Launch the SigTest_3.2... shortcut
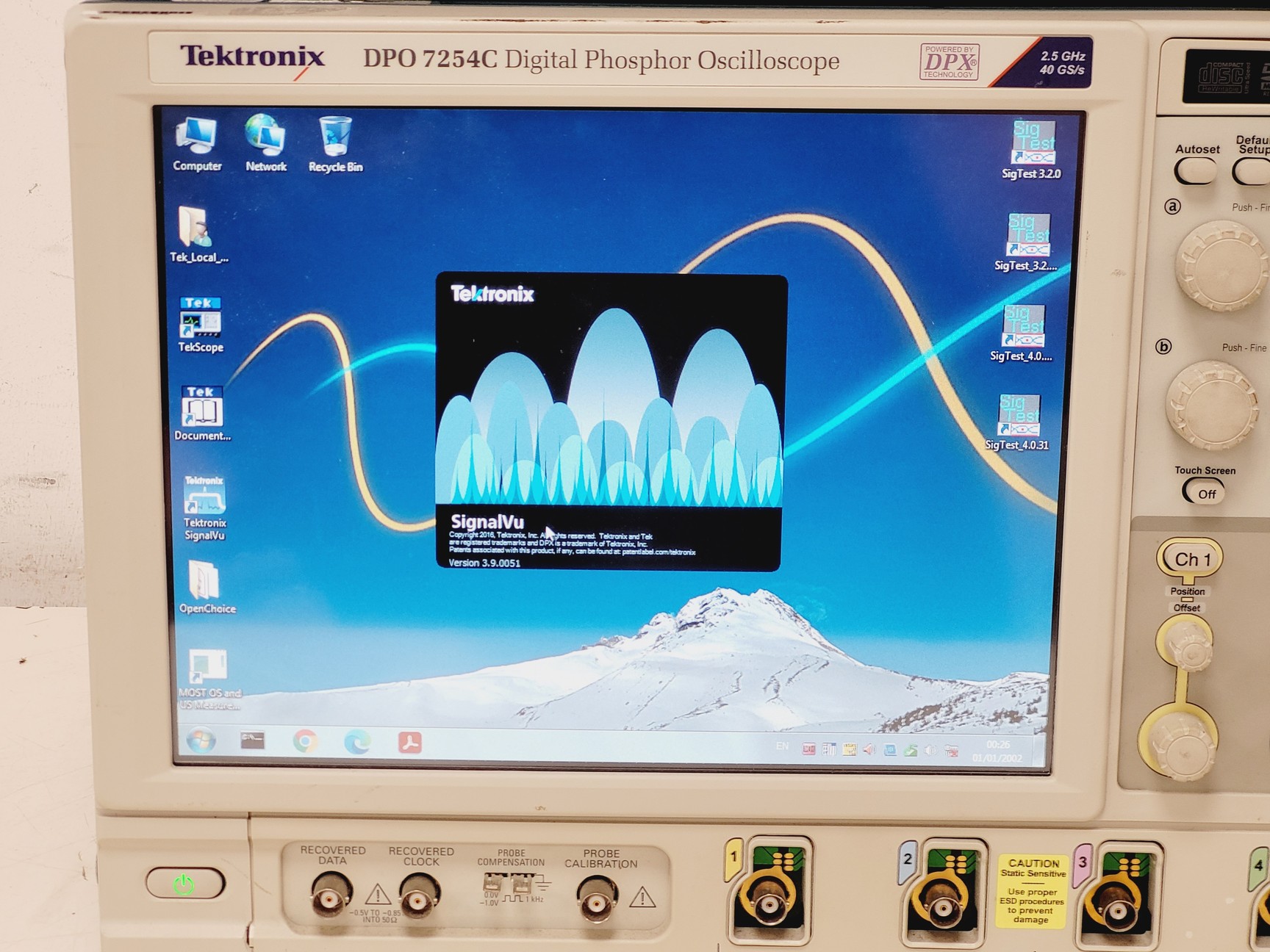The height and width of the screenshot is (952, 1270). 1026,242
